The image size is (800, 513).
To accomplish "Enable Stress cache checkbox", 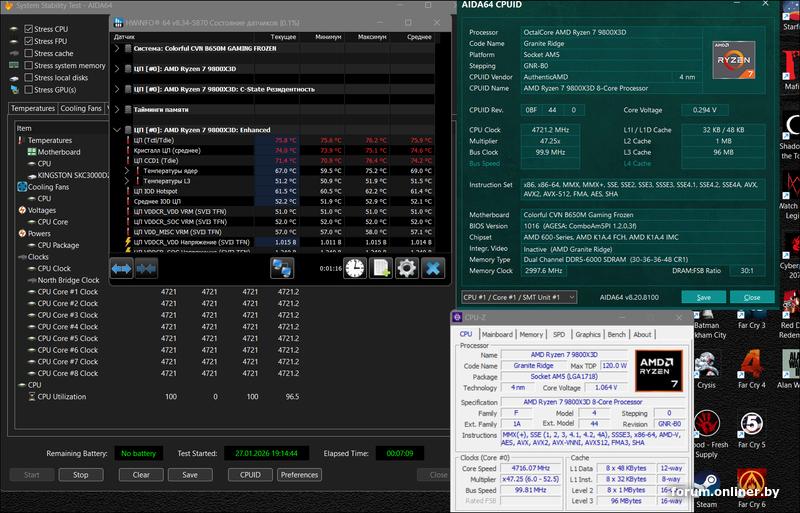I will (27, 53).
